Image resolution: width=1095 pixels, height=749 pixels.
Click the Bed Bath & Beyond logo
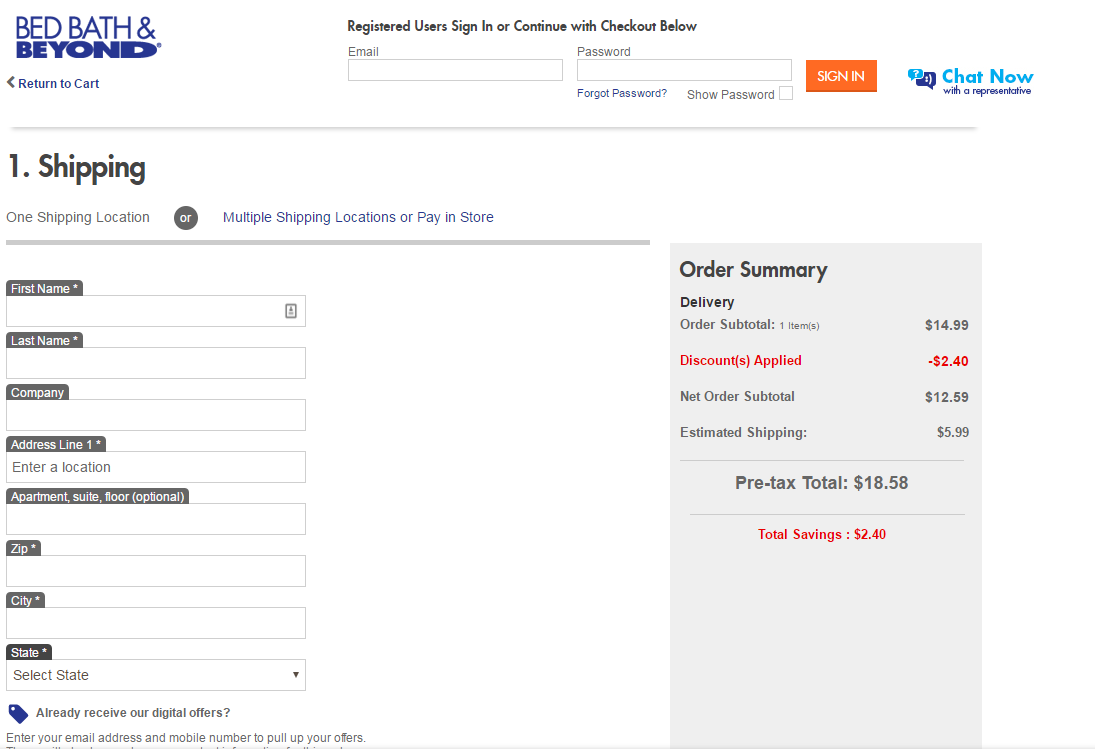(x=88, y=38)
